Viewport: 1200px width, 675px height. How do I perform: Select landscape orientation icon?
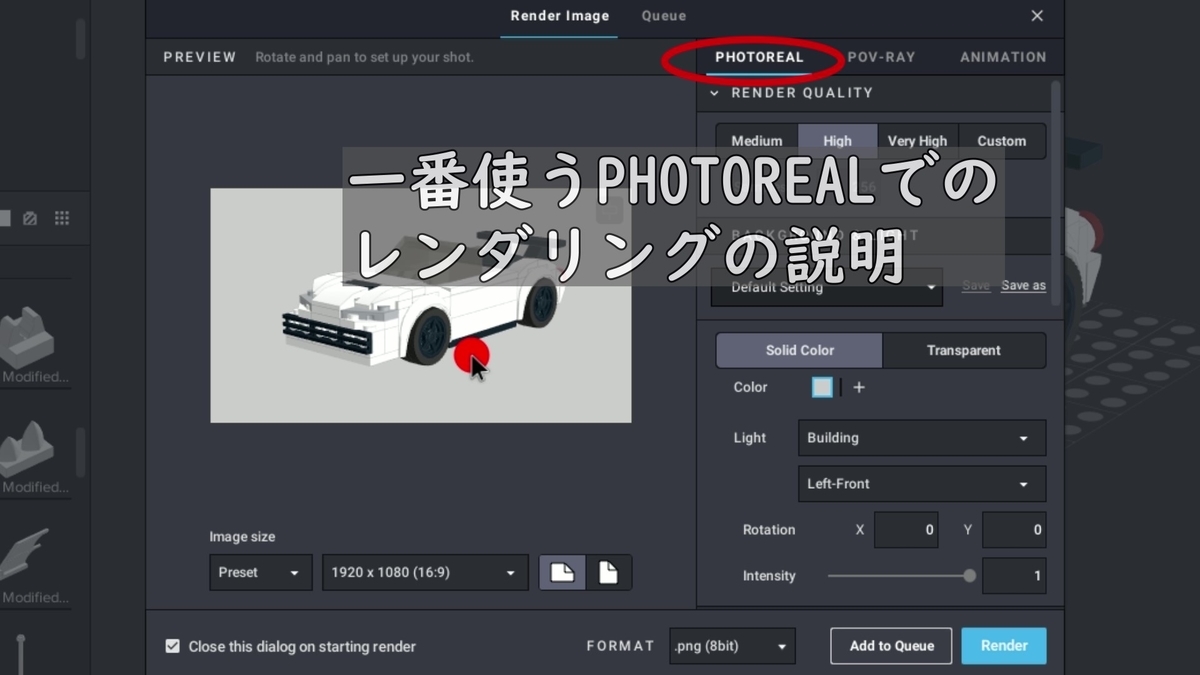[562, 573]
